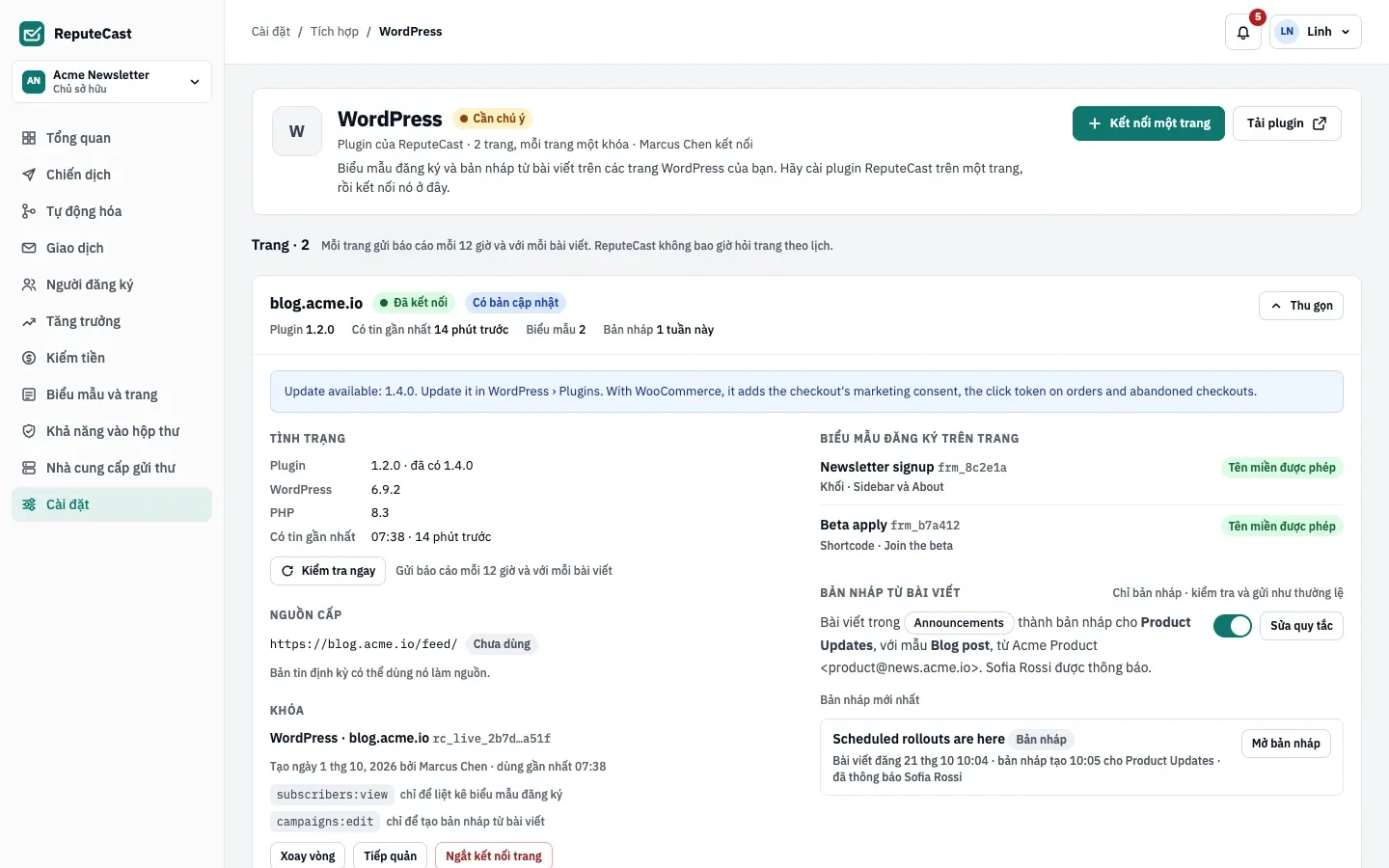Viewport: 1389px width, 868px height.
Task: Click the Cài đặt sliders icon
Action: tap(29, 504)
